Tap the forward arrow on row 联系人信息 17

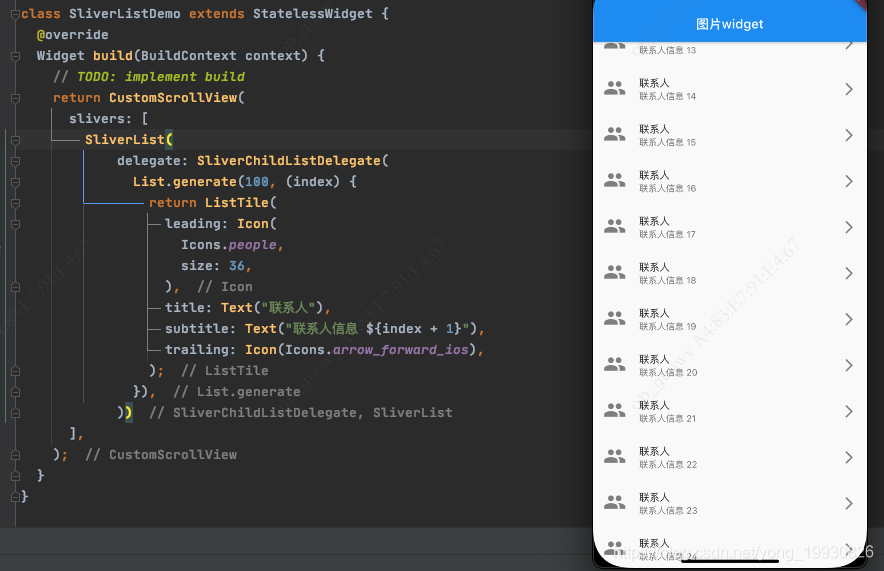click(849, 227)
